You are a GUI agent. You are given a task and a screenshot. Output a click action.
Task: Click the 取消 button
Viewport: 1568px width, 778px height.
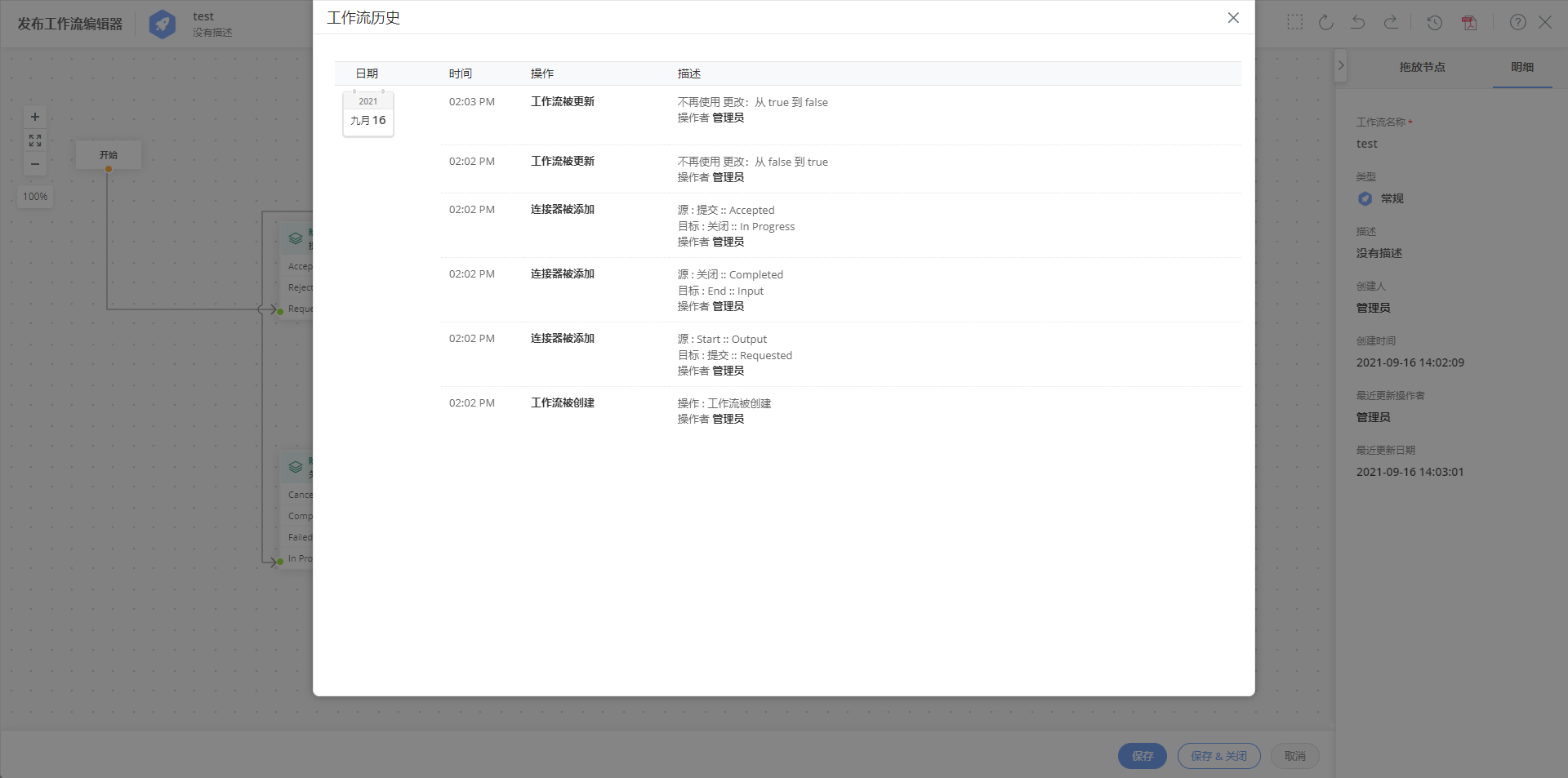pos(1295,756)
